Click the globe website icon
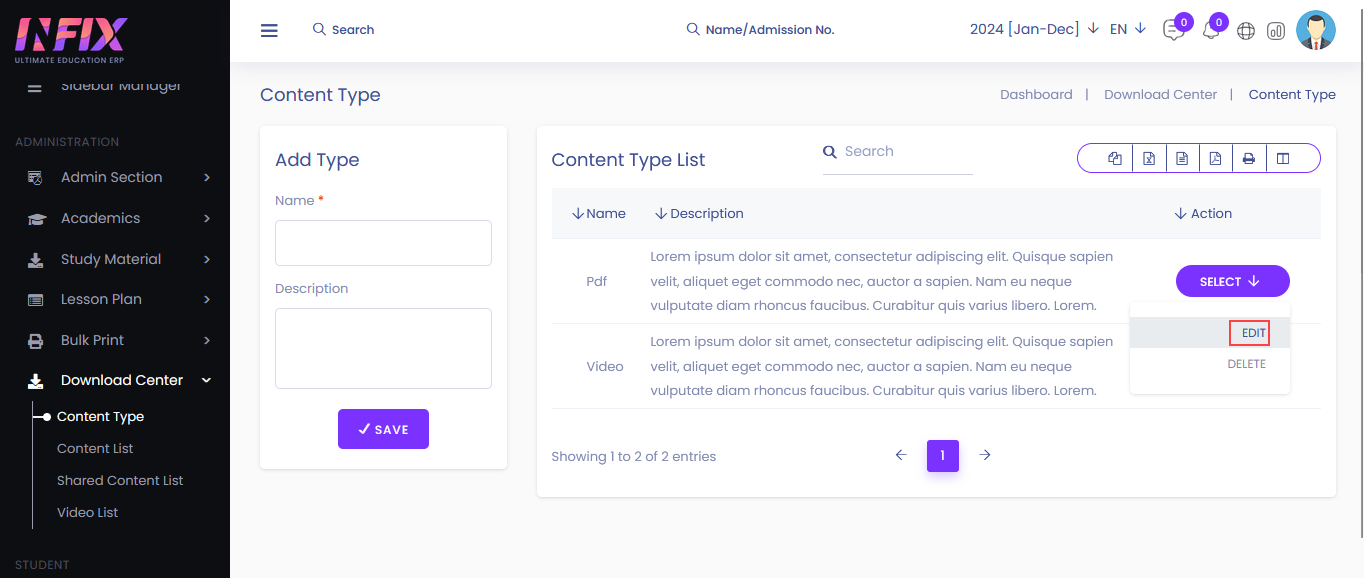Screen dimensions: 1364x578 point(1246,31)
